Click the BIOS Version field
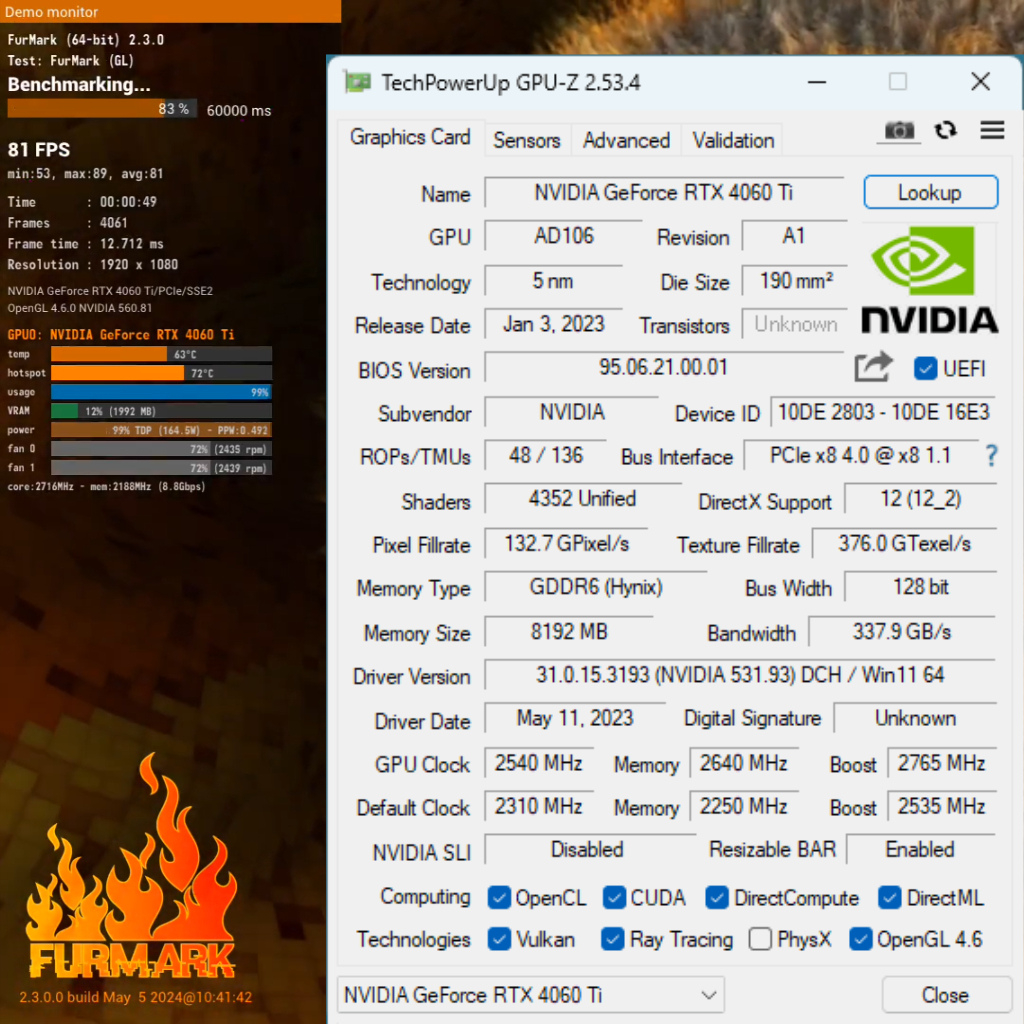 pos(664,367)
